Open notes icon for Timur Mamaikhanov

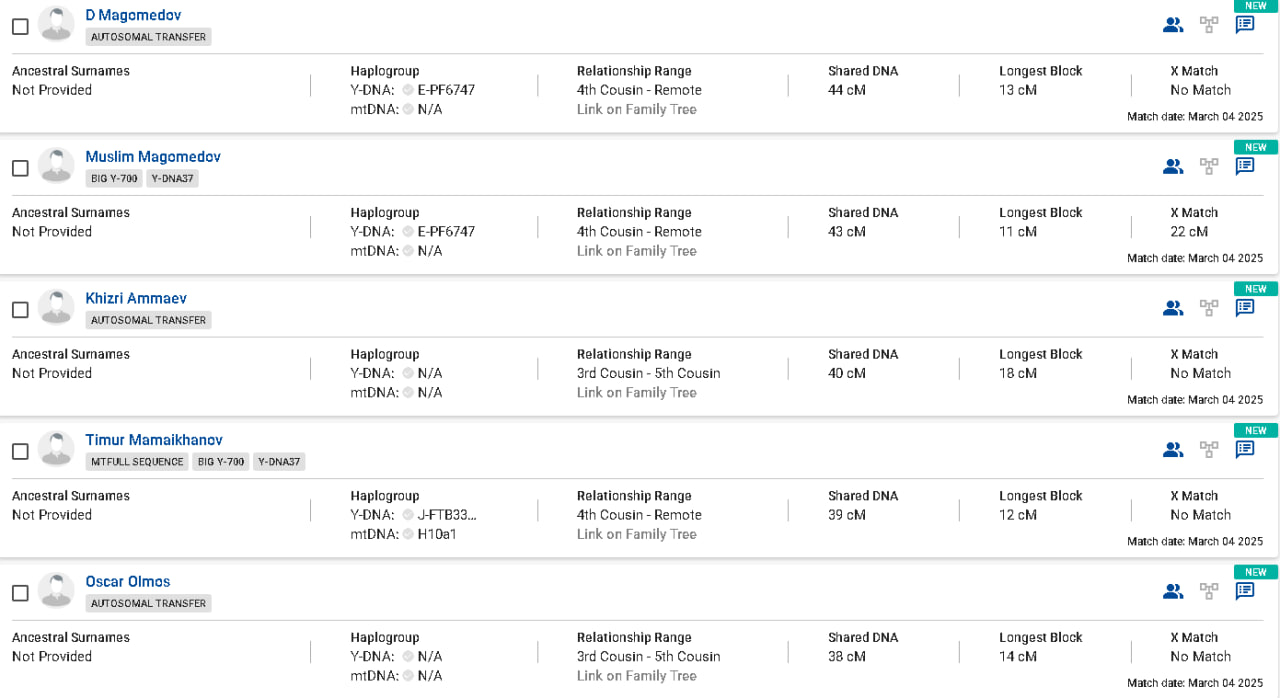coord(1245,450)
